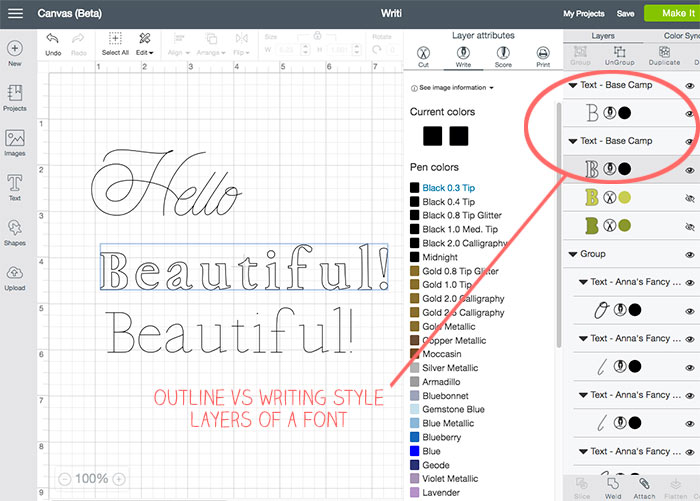The image size is (700, 501).
Task: Open the Images library
Action: point(15,142)
